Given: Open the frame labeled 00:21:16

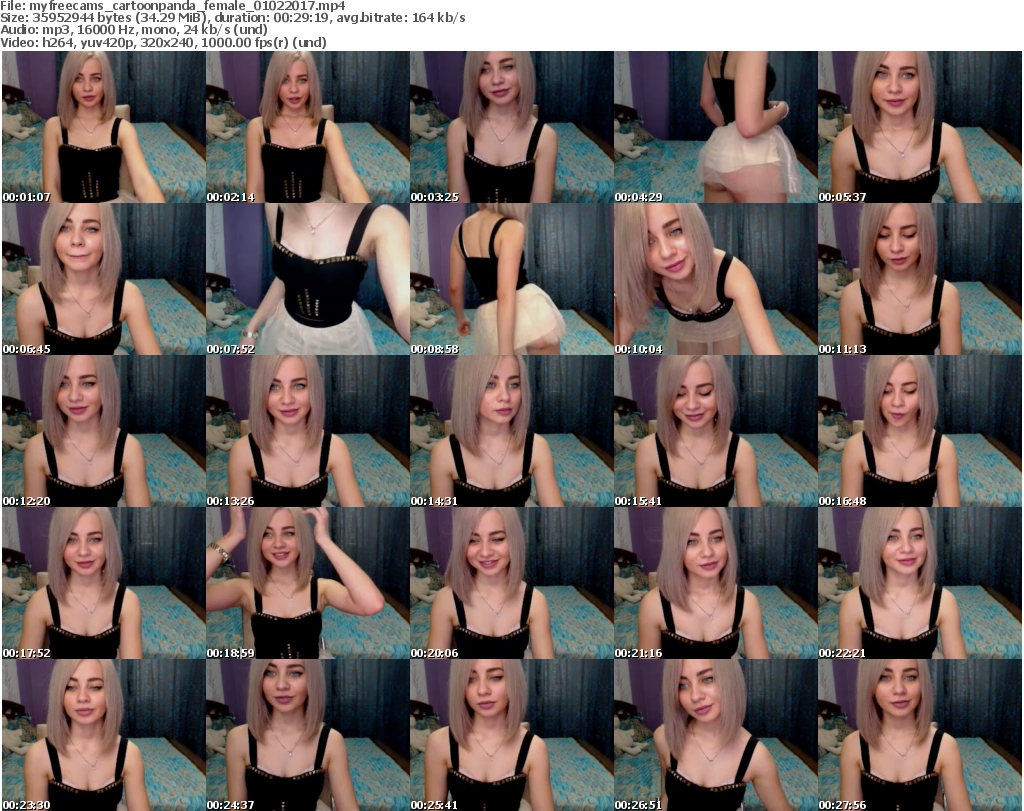Looking at the screenshot, I should (x=716, y=584).
